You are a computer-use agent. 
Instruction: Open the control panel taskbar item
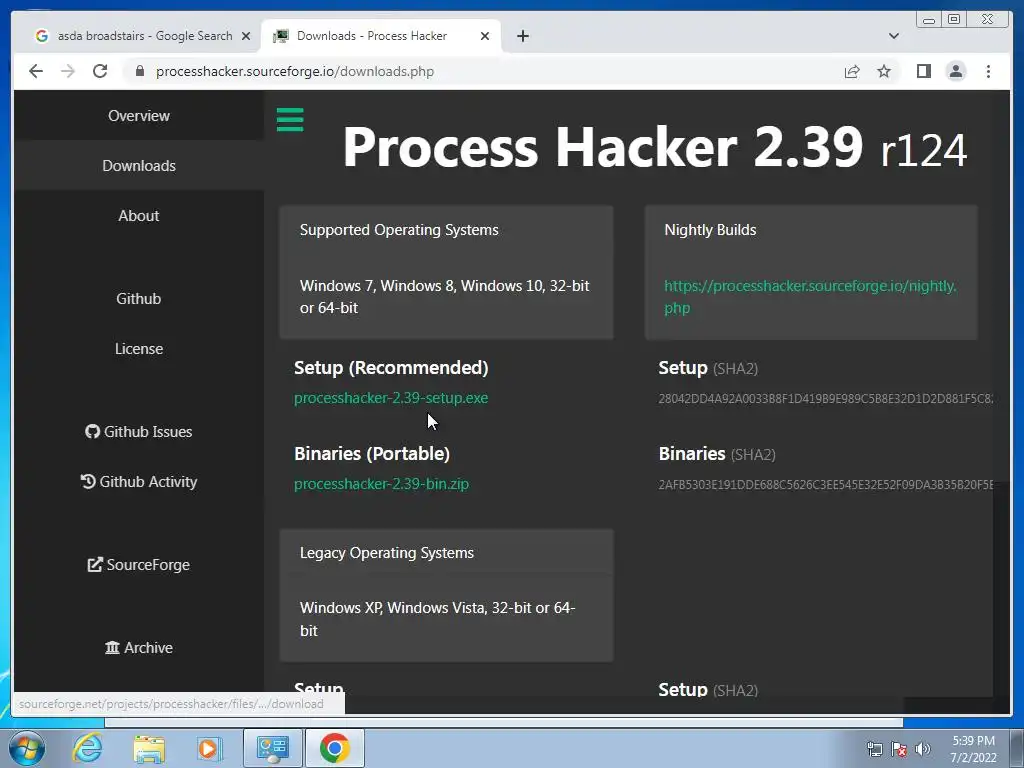pos(272,748)
